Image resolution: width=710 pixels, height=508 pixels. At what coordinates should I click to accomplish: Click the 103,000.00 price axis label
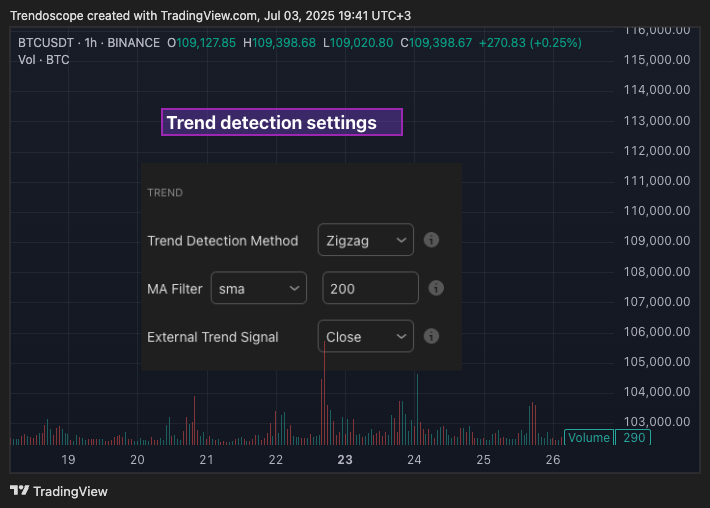click(x=657, y=422)
